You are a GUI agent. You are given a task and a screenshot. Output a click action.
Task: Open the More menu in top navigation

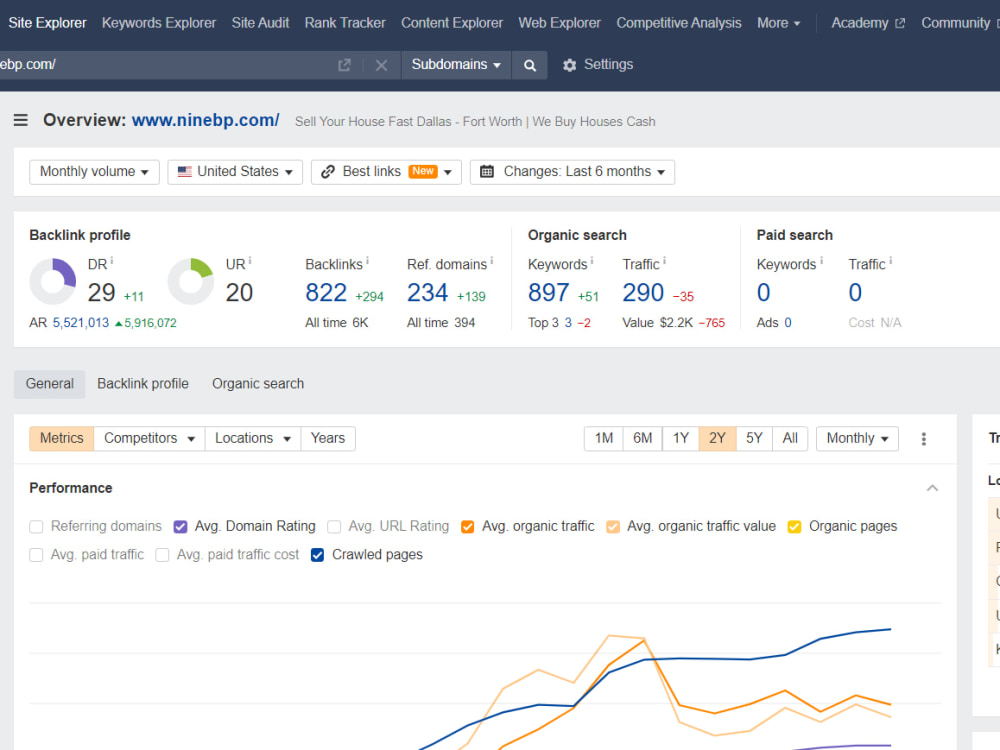click(778, 24)
